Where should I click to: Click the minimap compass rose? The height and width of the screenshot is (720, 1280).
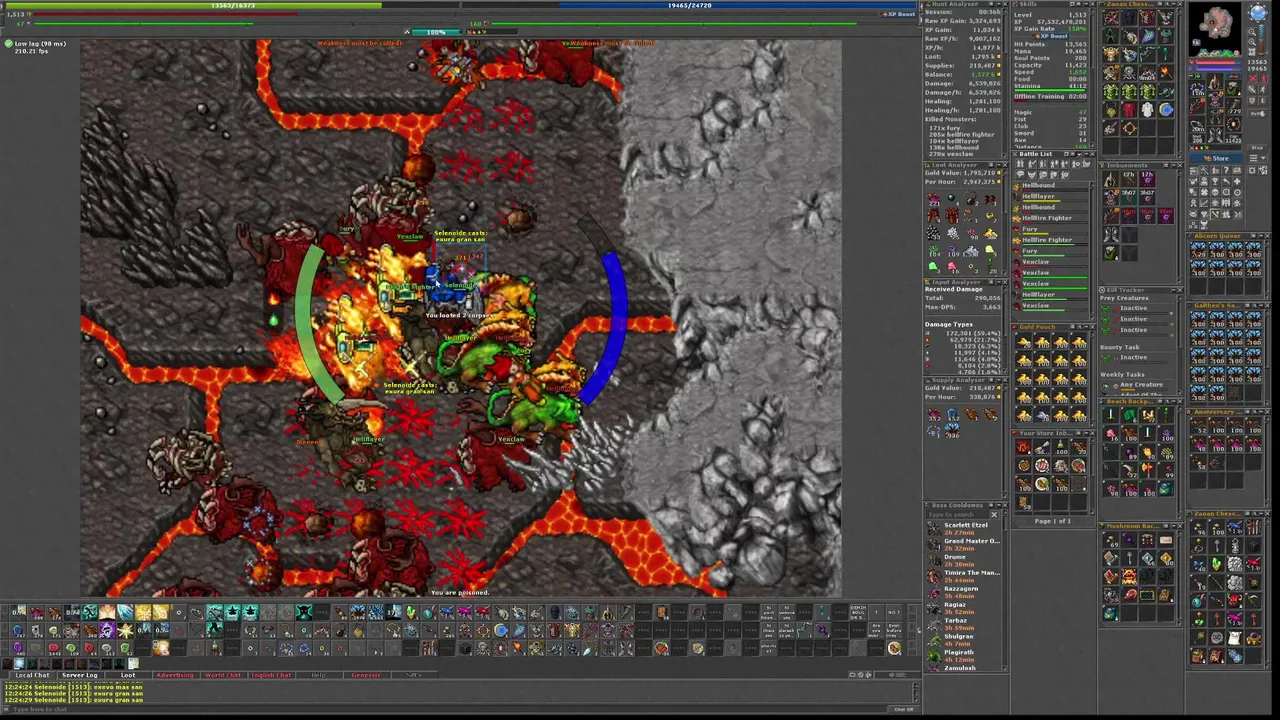coord(1258,13)
